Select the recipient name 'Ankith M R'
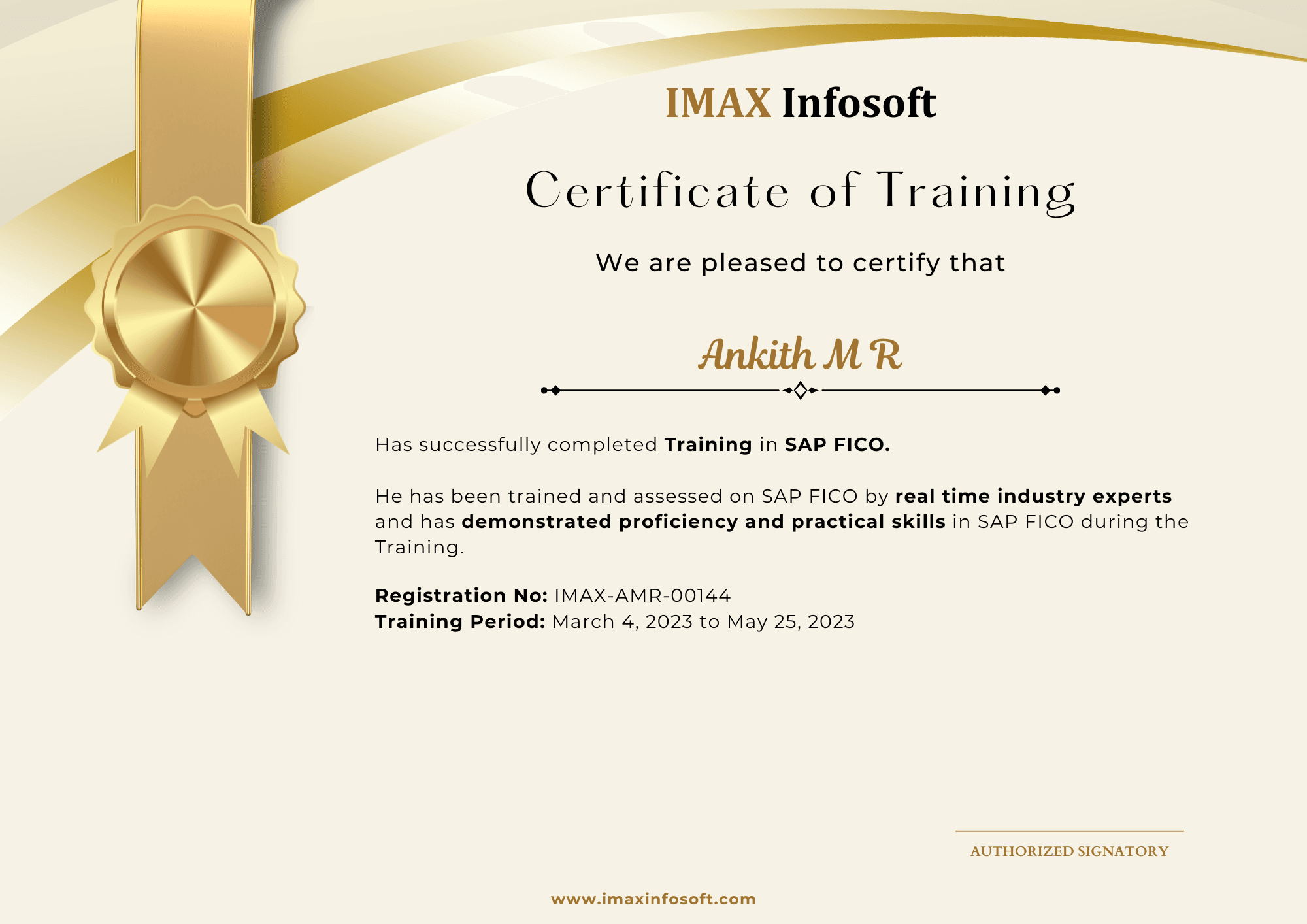This screenshot has width=1307, height=924. 800,354
